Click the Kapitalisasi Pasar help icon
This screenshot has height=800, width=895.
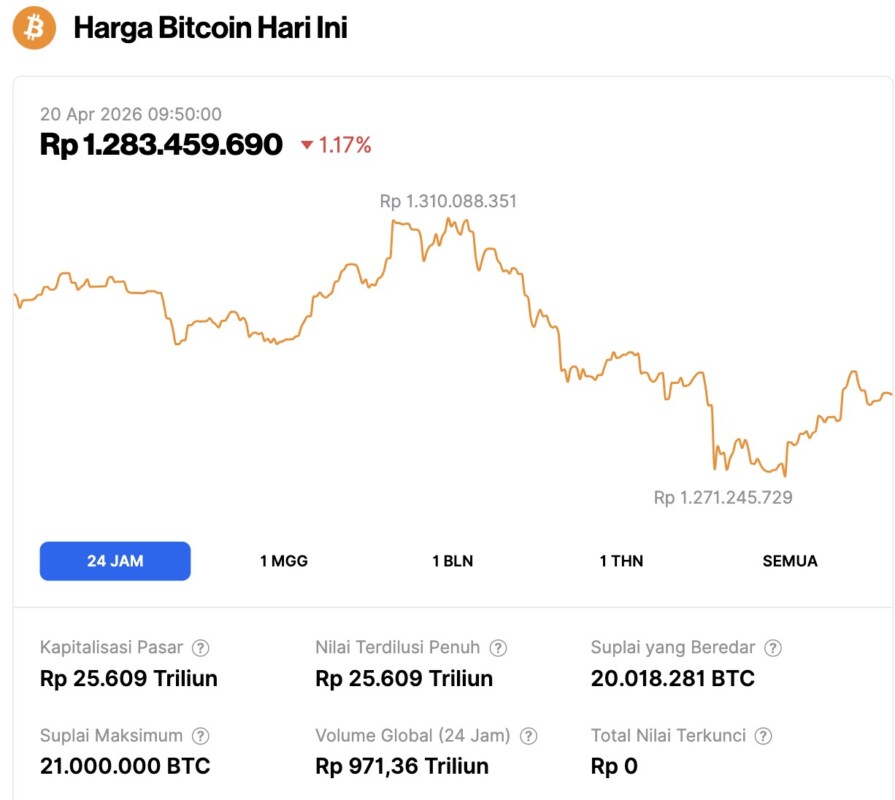coord(200,648)
